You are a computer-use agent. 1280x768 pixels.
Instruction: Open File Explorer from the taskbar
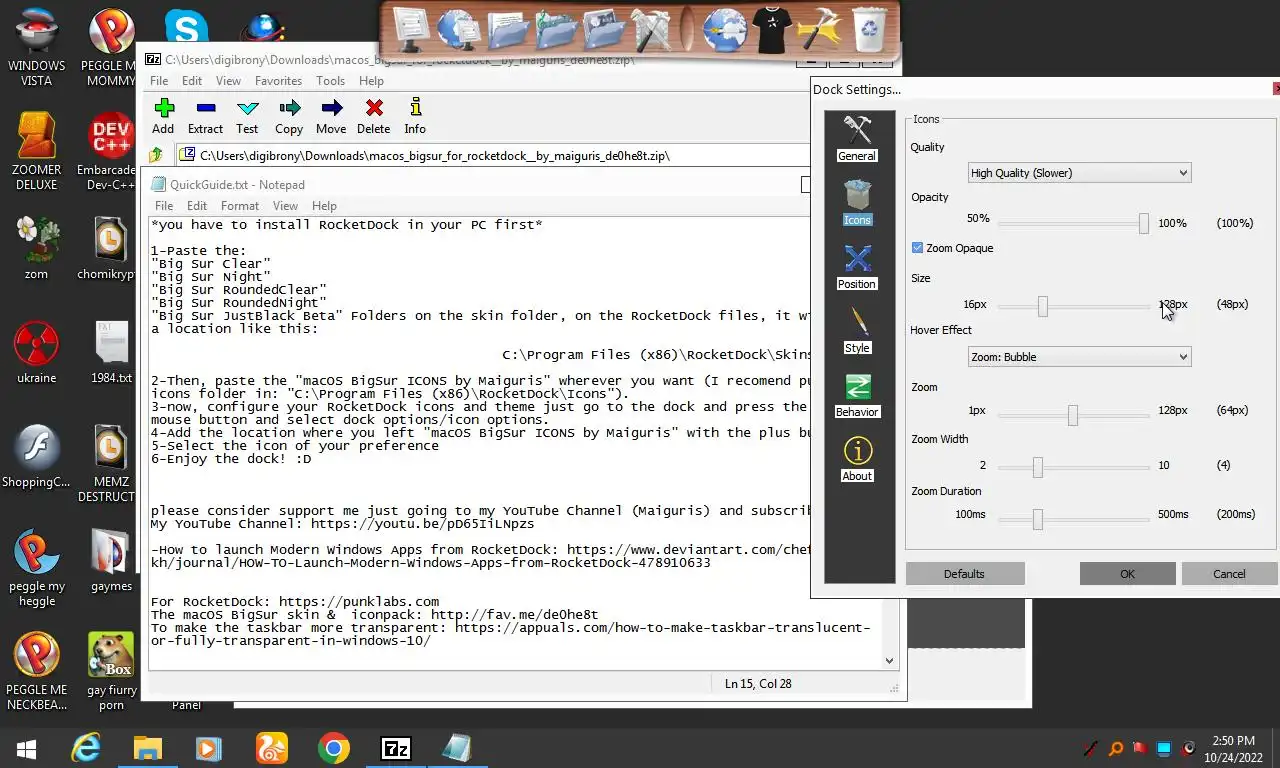[148, 748]
